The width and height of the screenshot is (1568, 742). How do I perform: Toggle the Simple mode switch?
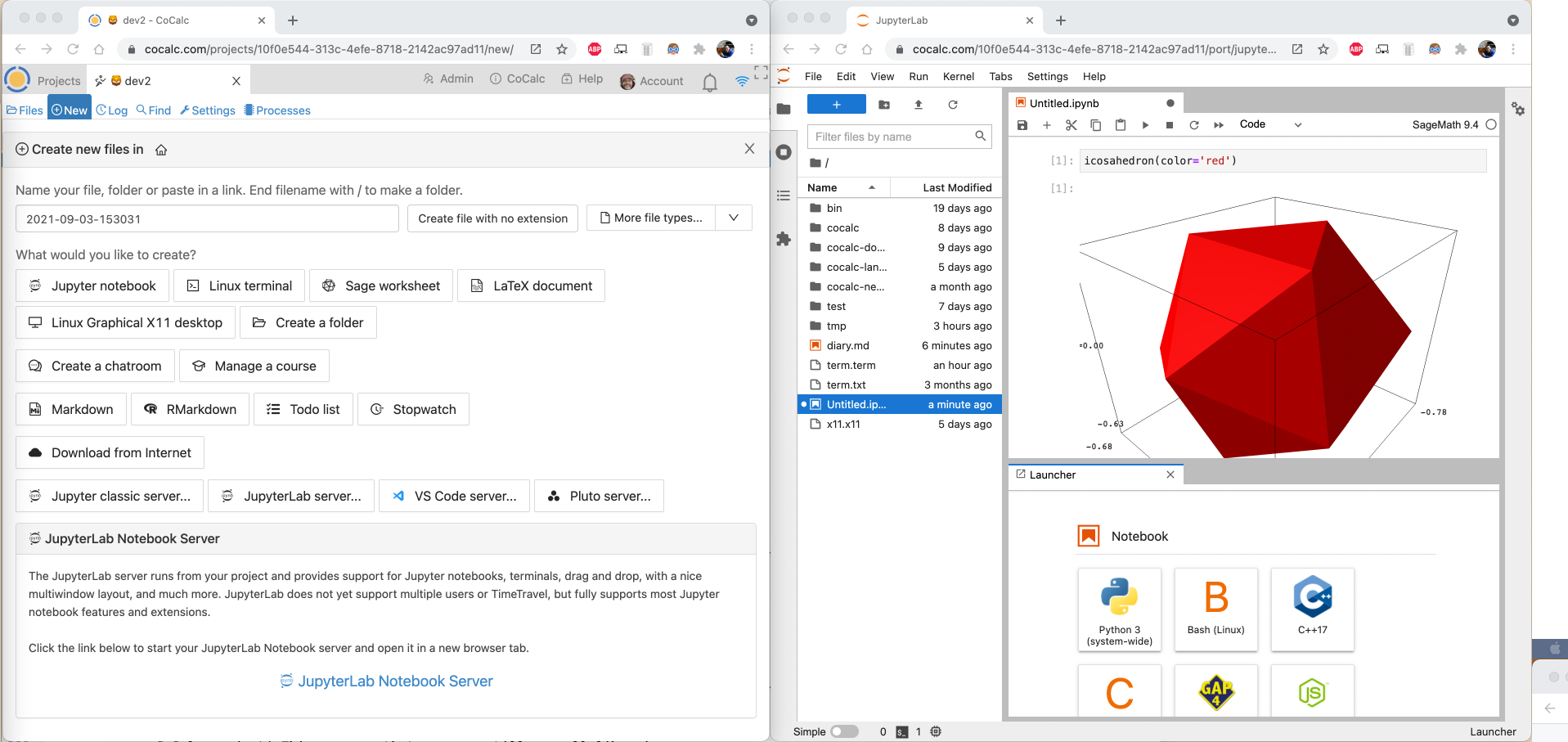844,731
